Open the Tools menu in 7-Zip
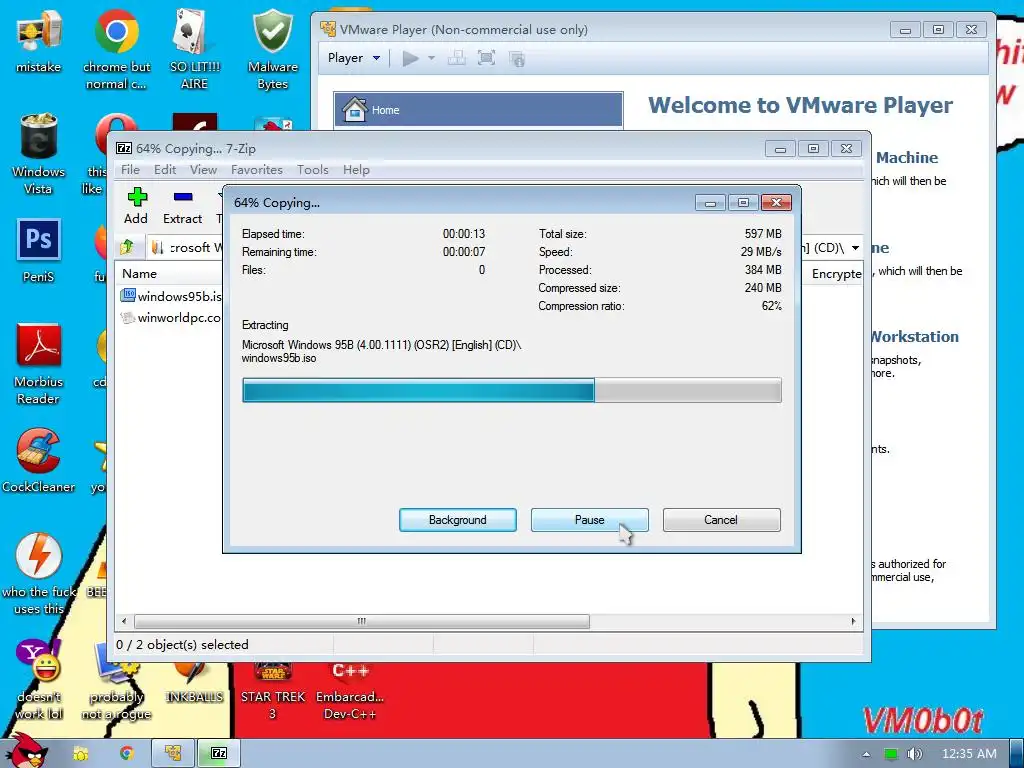 (x=312, y=170)
